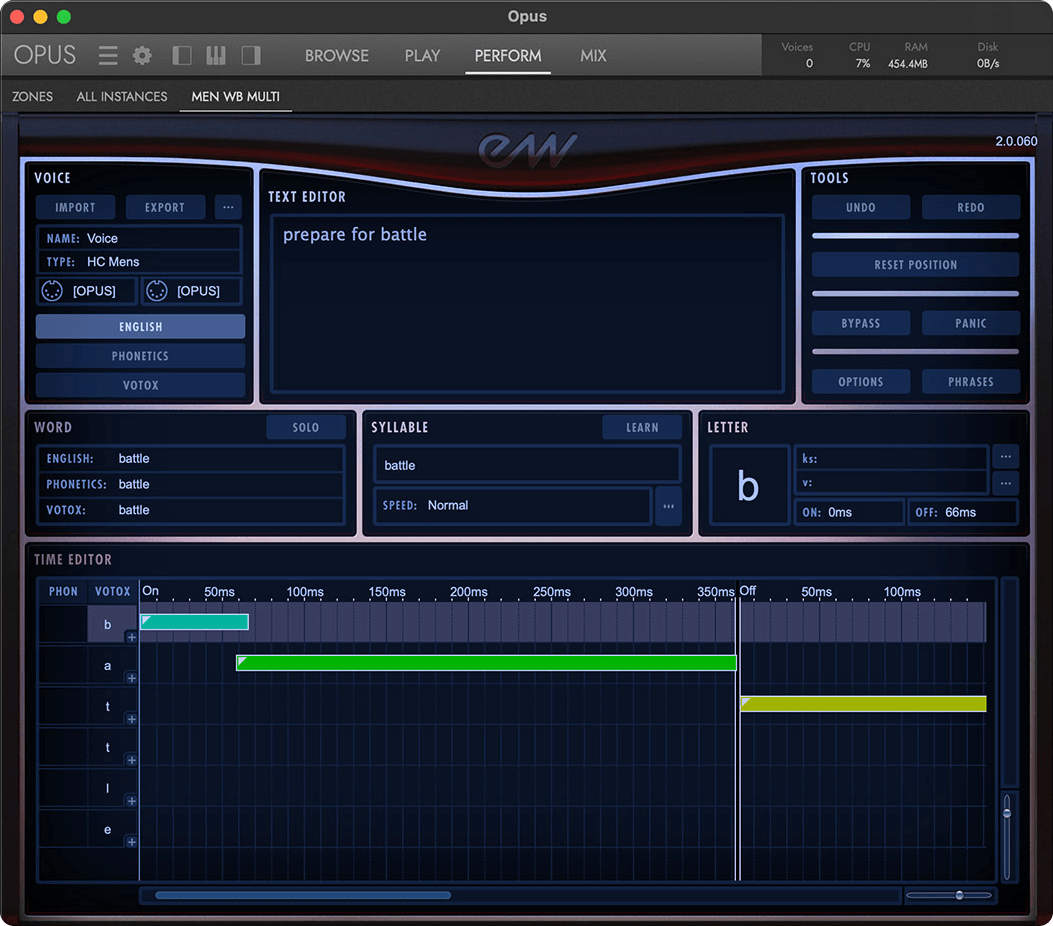The width and height of the screenshot is (1053, 926).
Task: Add phoneme after the 'b' row plus
Action: (x=132, y=637)
